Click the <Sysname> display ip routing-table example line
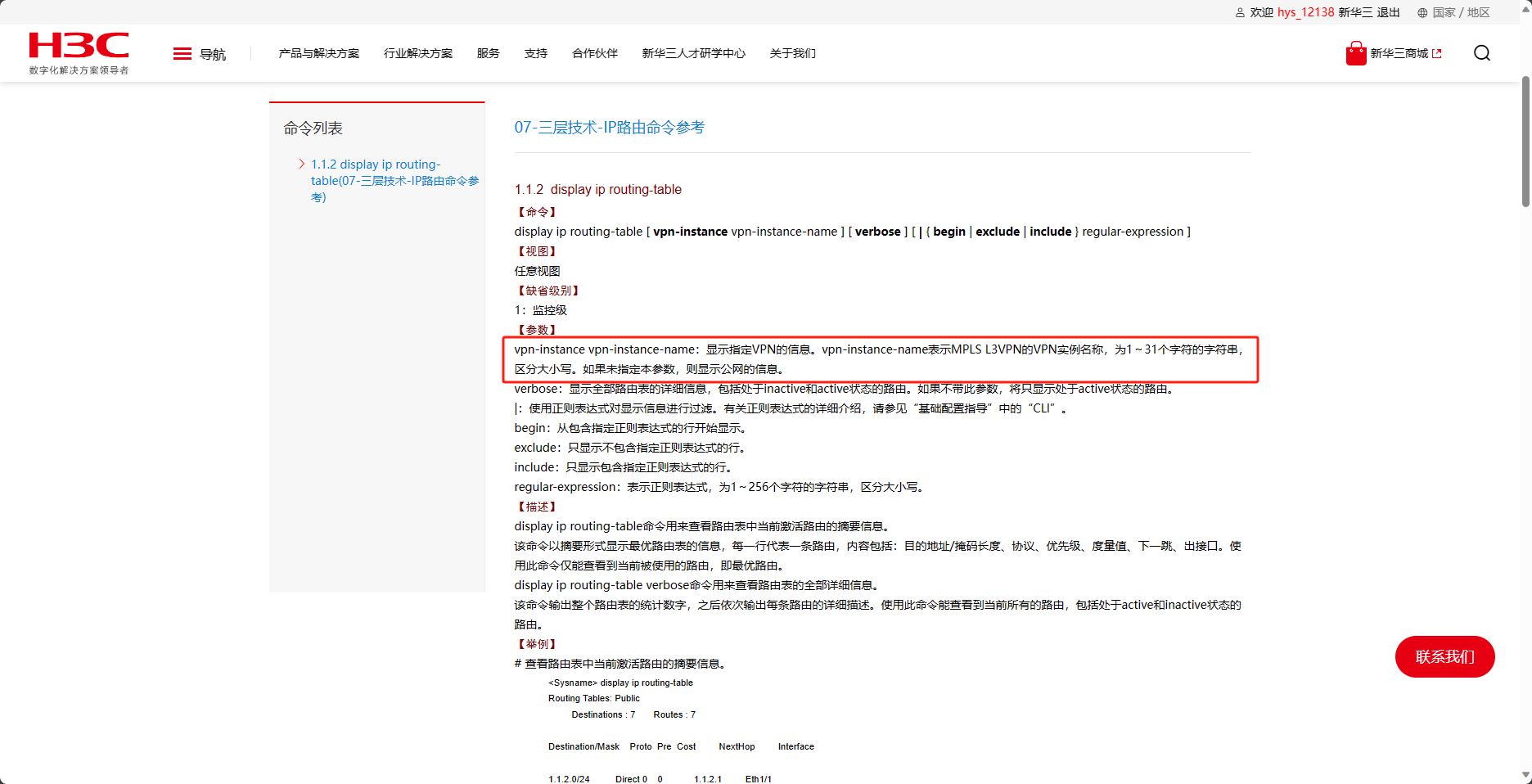The width and height of the screenshot is (1532, 784). (620, 683)
